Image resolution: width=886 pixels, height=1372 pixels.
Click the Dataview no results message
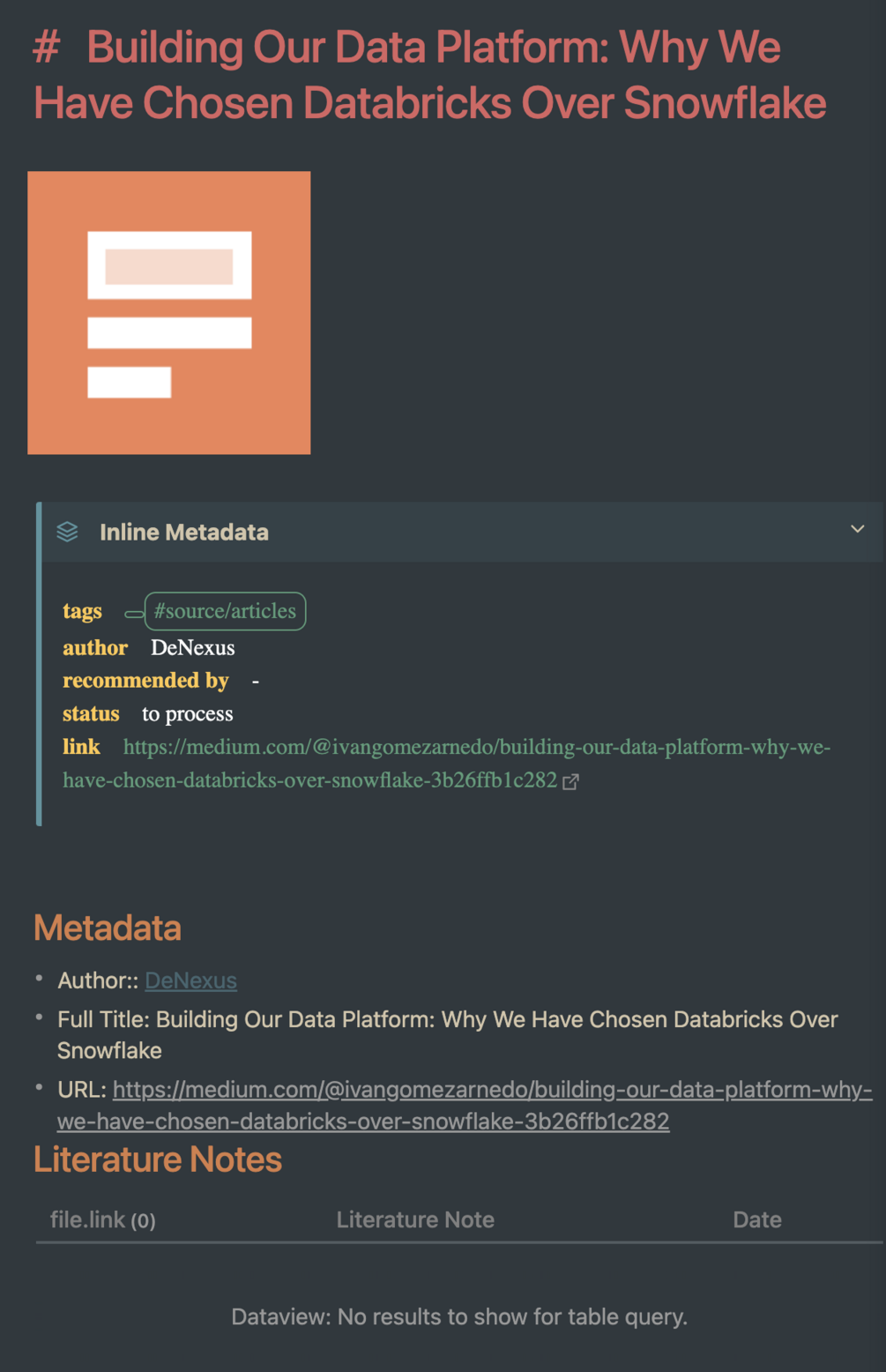[x=459, y=1316]
